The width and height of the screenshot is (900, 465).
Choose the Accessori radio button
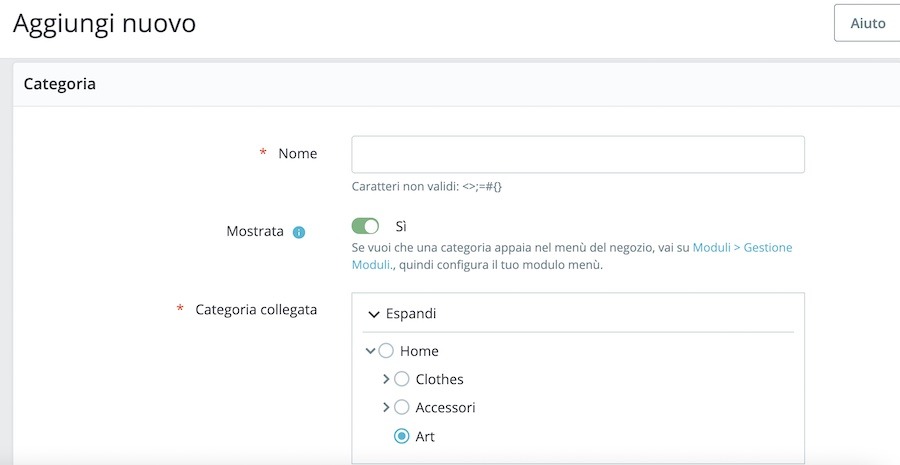(402, 407)
